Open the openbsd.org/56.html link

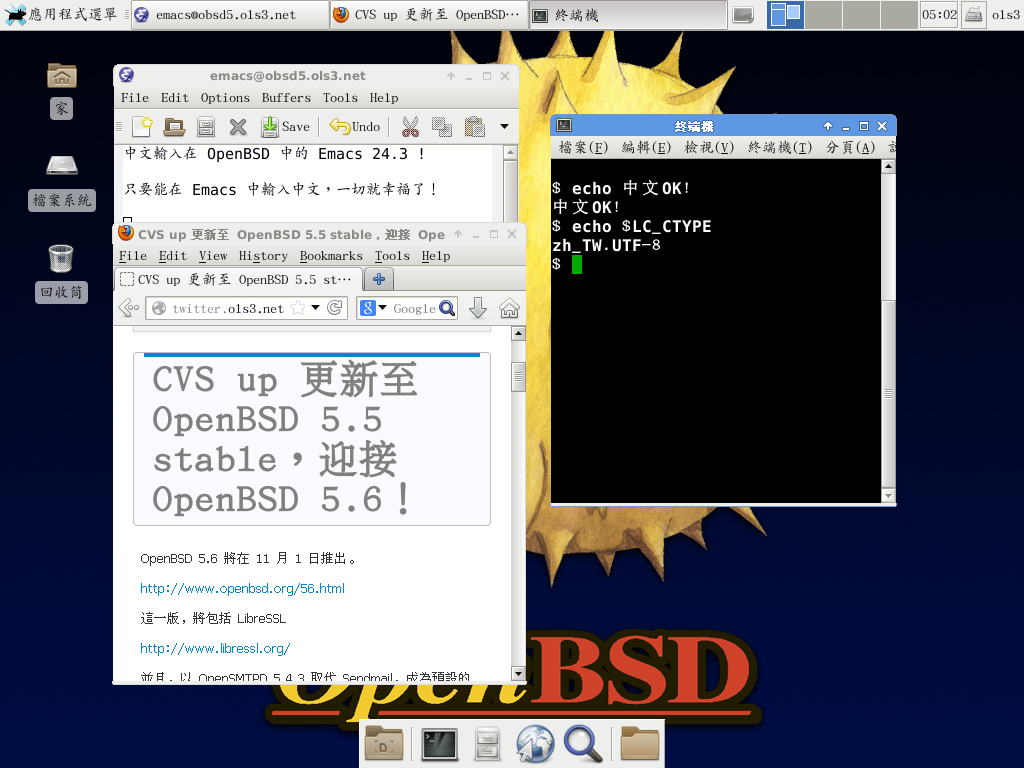[x=242, y=588]
